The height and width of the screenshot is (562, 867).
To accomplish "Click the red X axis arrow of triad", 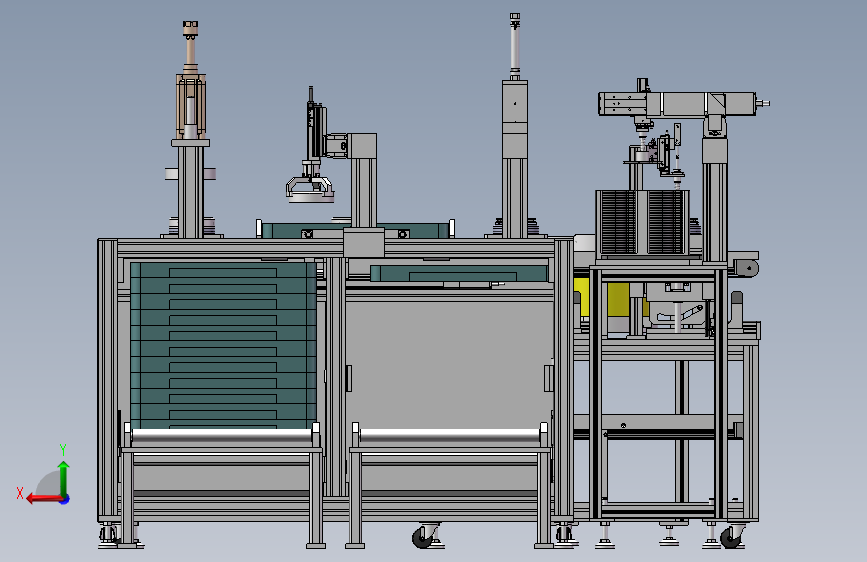I will pos(43,499).
